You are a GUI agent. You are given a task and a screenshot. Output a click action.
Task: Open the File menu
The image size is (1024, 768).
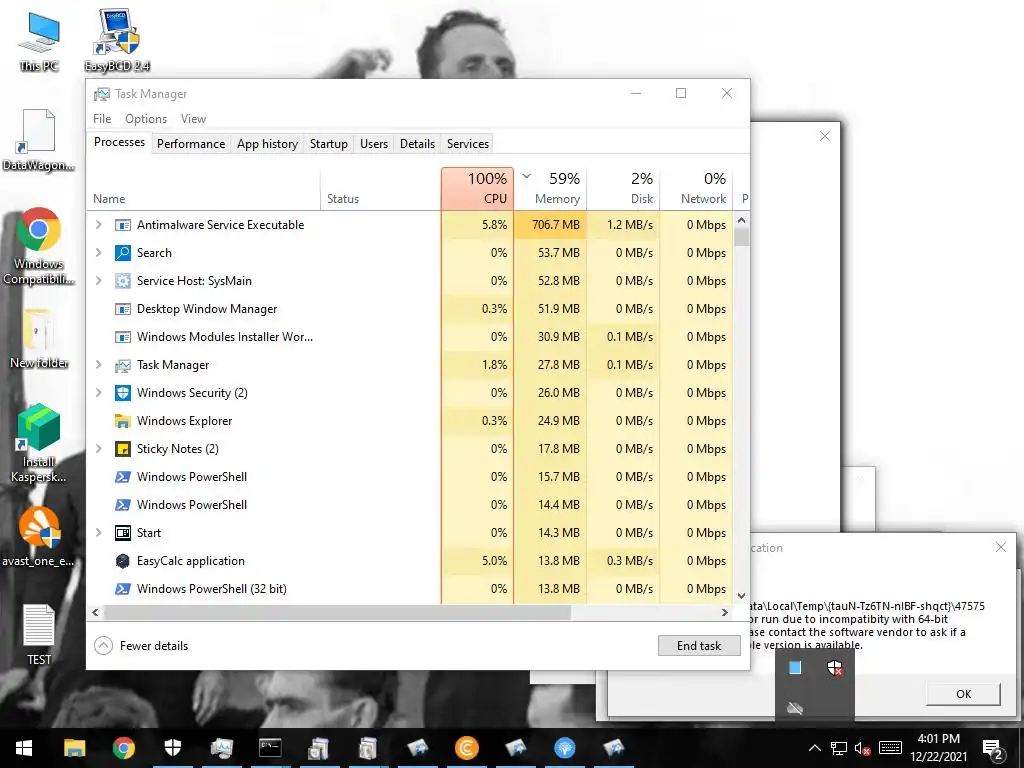click(102, 119)
